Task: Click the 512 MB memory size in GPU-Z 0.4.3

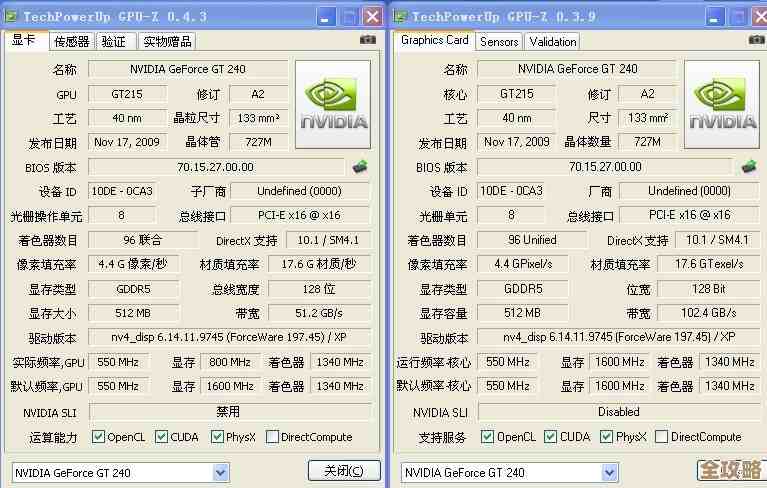Action: [x=133, y=313]
